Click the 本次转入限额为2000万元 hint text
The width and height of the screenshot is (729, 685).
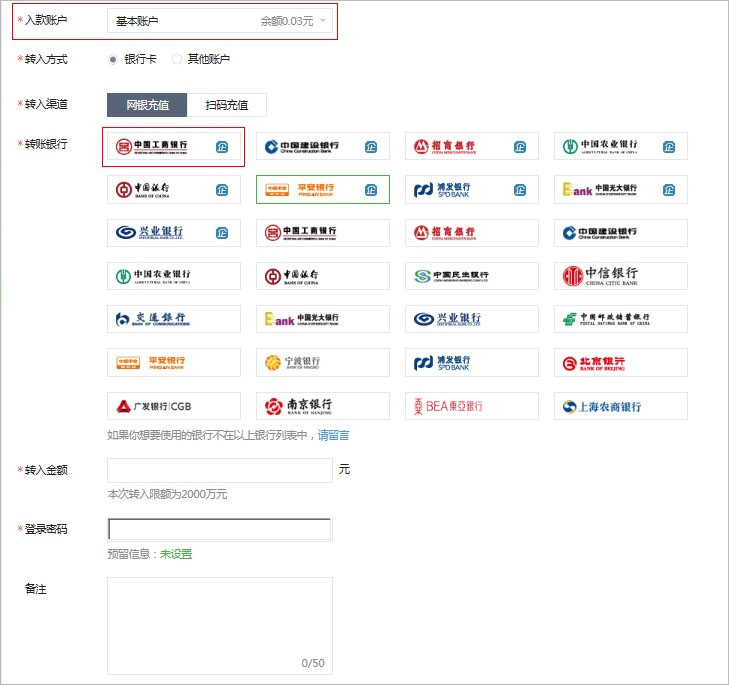click(x=167, y=494)
